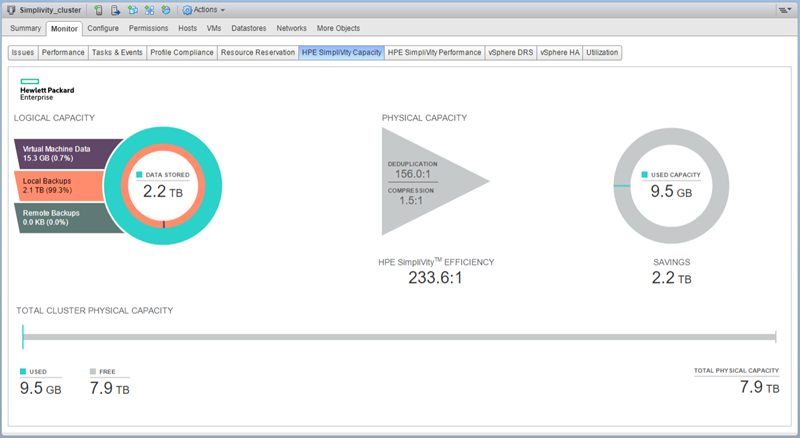Click the Hewlett Packard Enterprise logo

[40, 90]
